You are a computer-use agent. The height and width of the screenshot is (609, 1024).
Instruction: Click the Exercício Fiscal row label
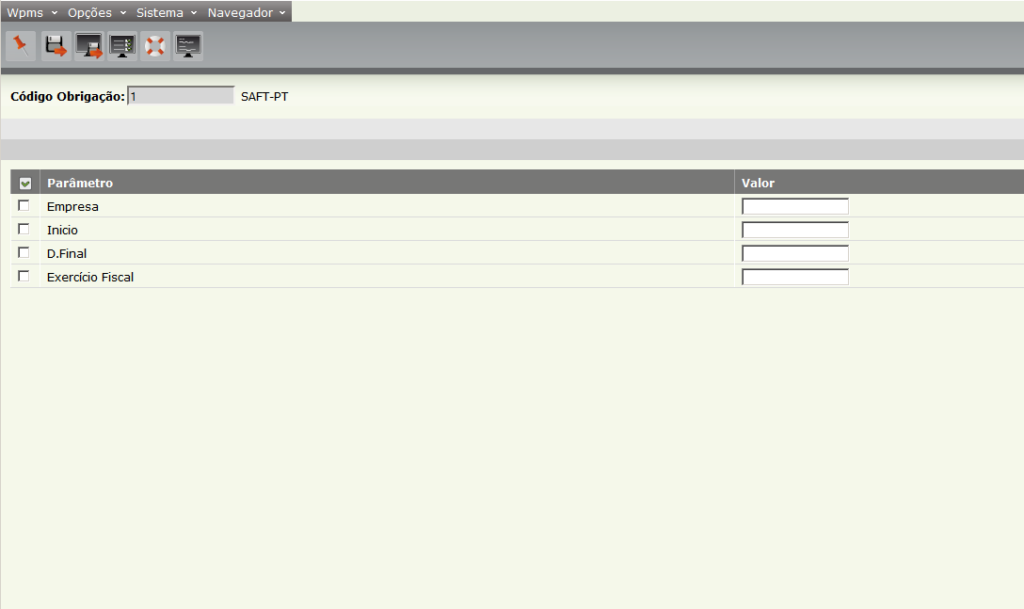90,277
